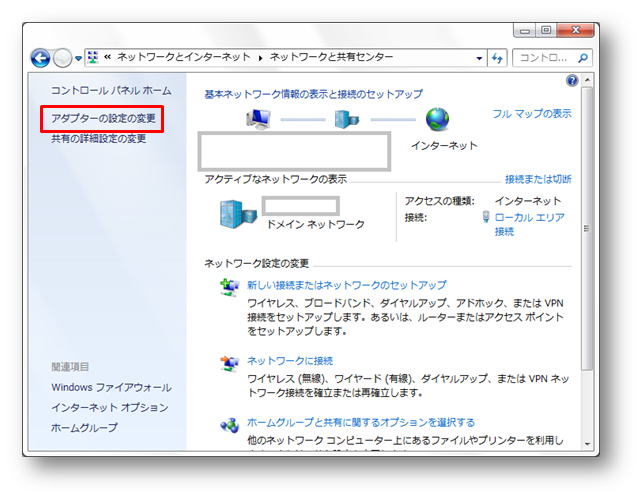
Task: Open インターネット オプション link
Action: tap(110, 408)
